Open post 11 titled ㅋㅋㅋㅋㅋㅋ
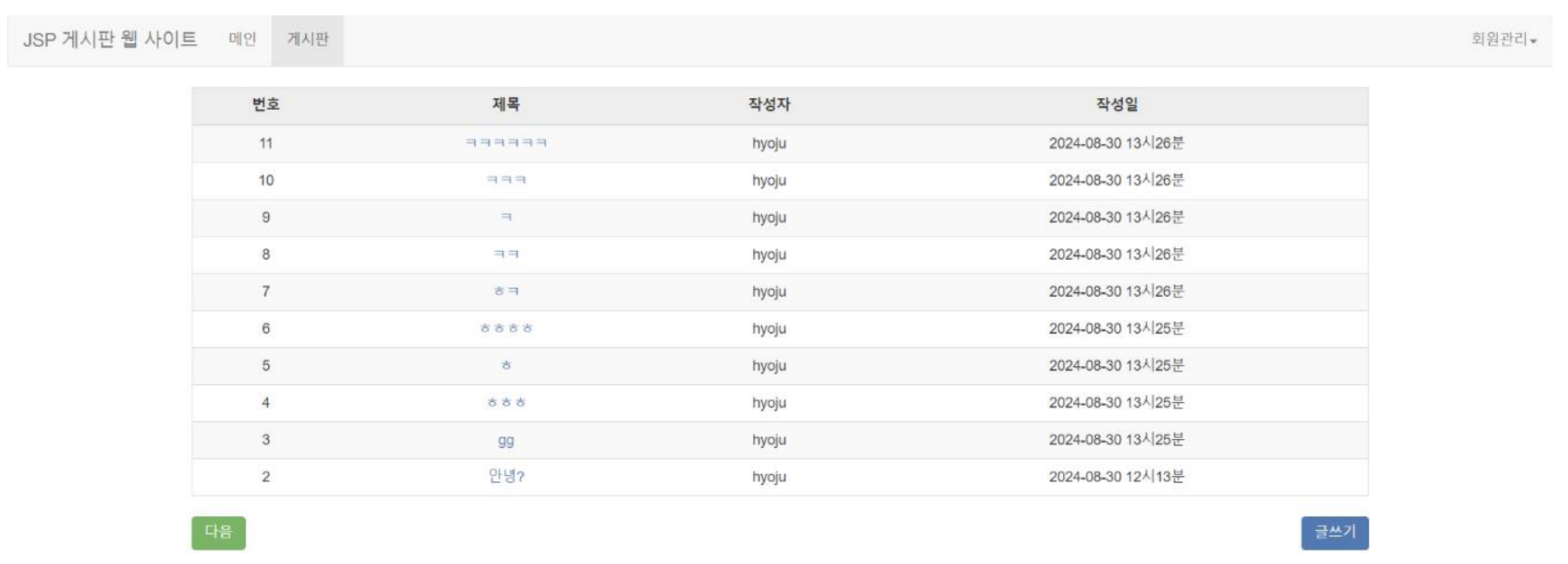Image resolution: width=1568 pixels, height=564 pixels. [506, 143]
